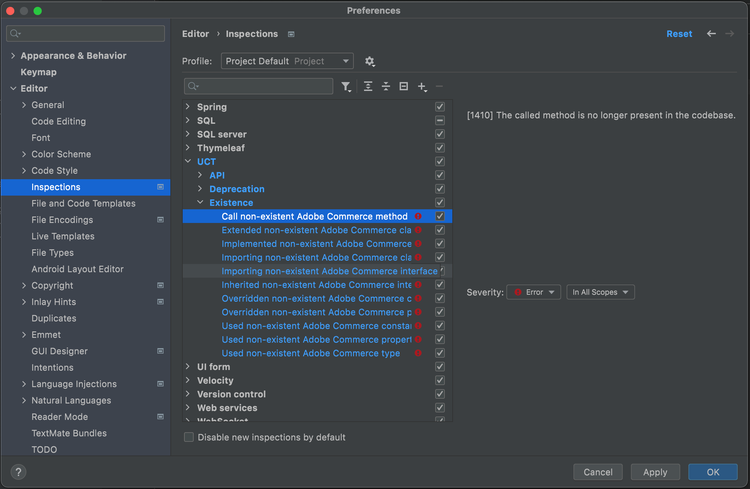Open the In All Scopes dropdown

pyautogui.click(x=600, y=292)
